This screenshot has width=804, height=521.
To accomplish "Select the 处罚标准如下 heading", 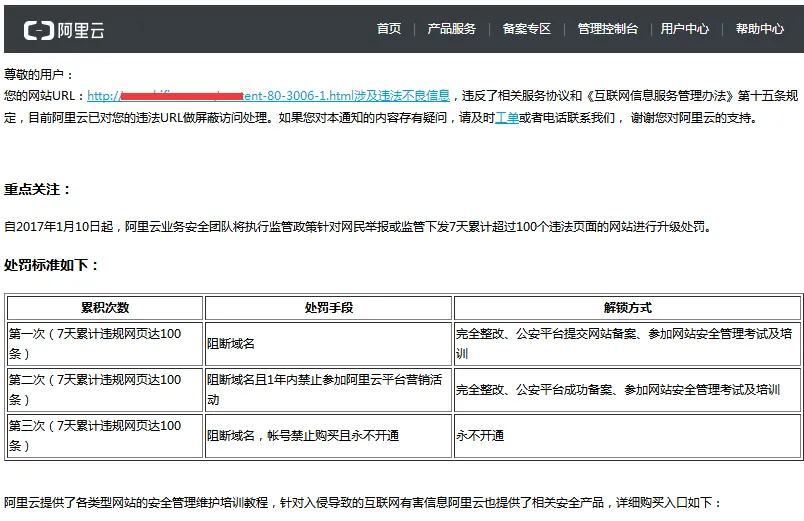I will pyautogui.click(x=51, y=265).
